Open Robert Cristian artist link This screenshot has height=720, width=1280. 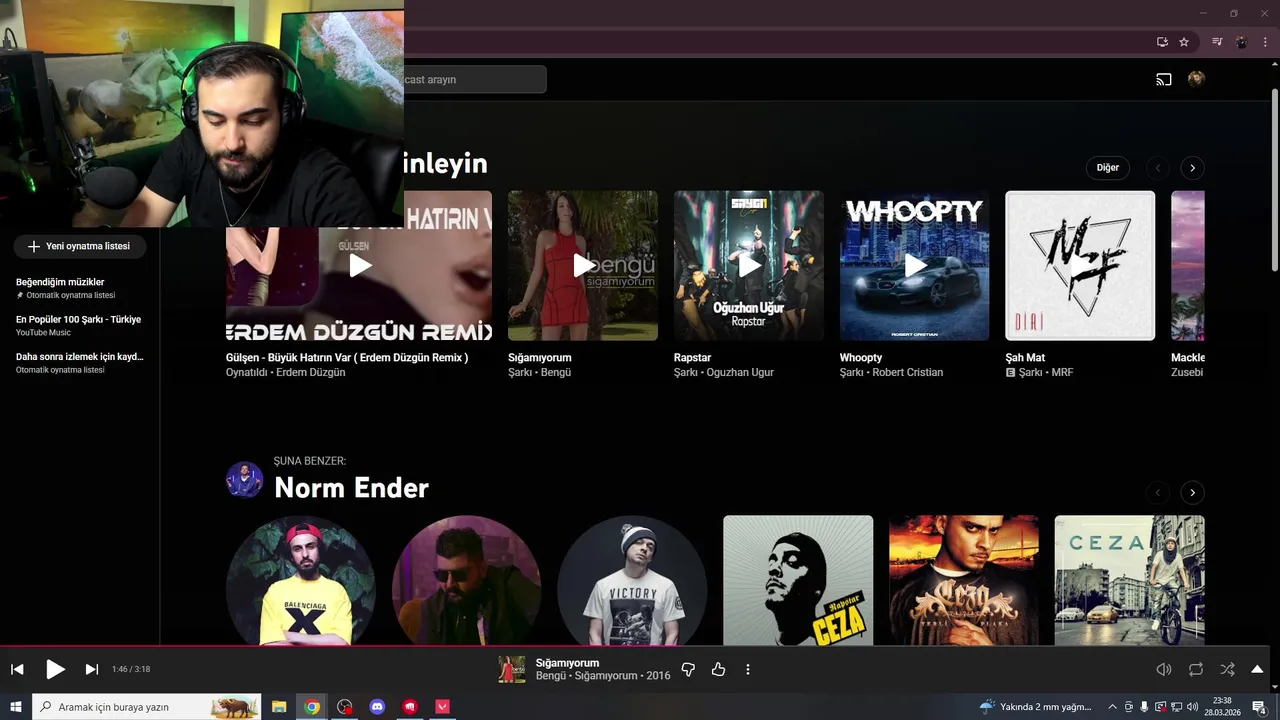pos(908,372)
